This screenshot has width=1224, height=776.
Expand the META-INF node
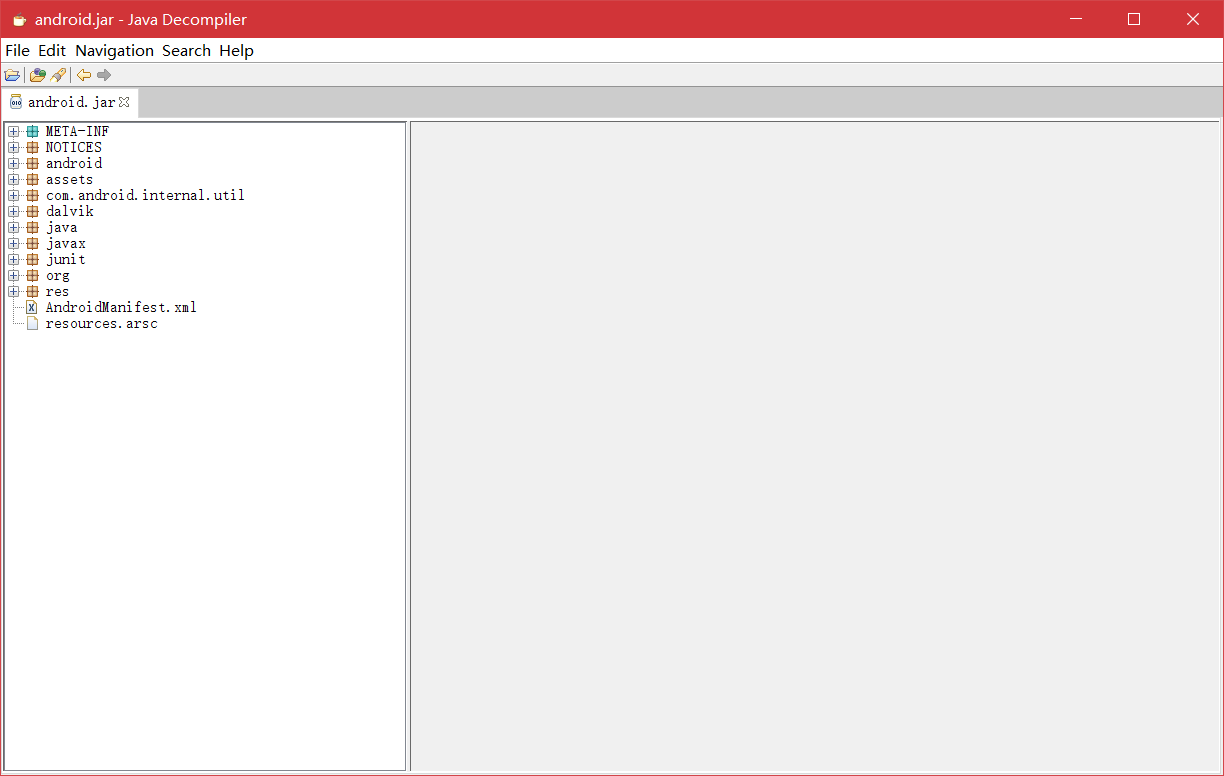pyautogui.click(x=13, y=131)
